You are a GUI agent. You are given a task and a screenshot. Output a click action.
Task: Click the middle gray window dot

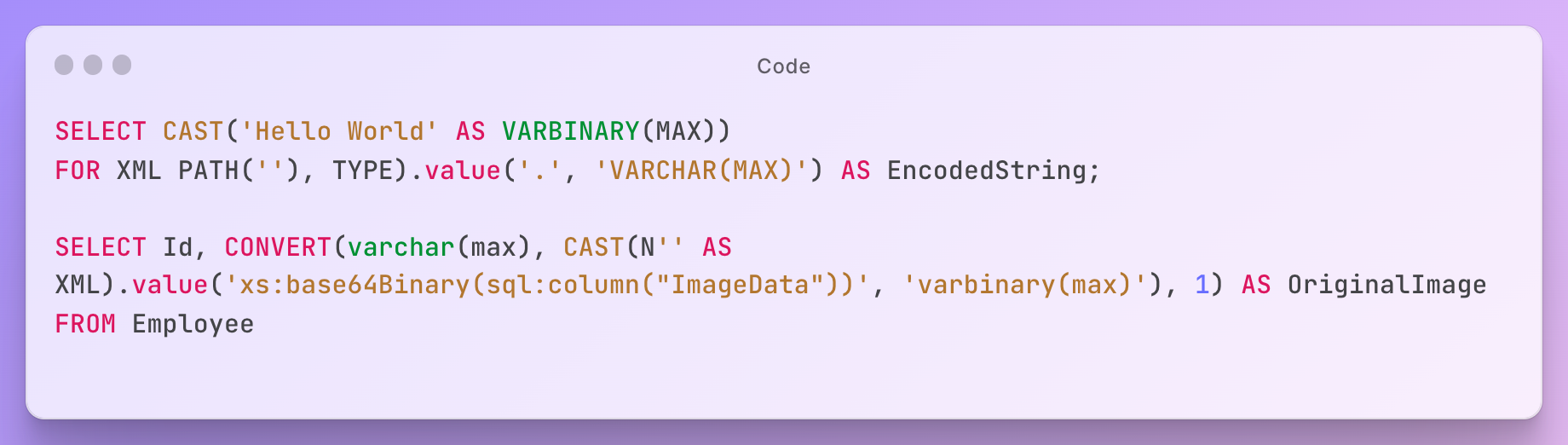pos(93,65)
